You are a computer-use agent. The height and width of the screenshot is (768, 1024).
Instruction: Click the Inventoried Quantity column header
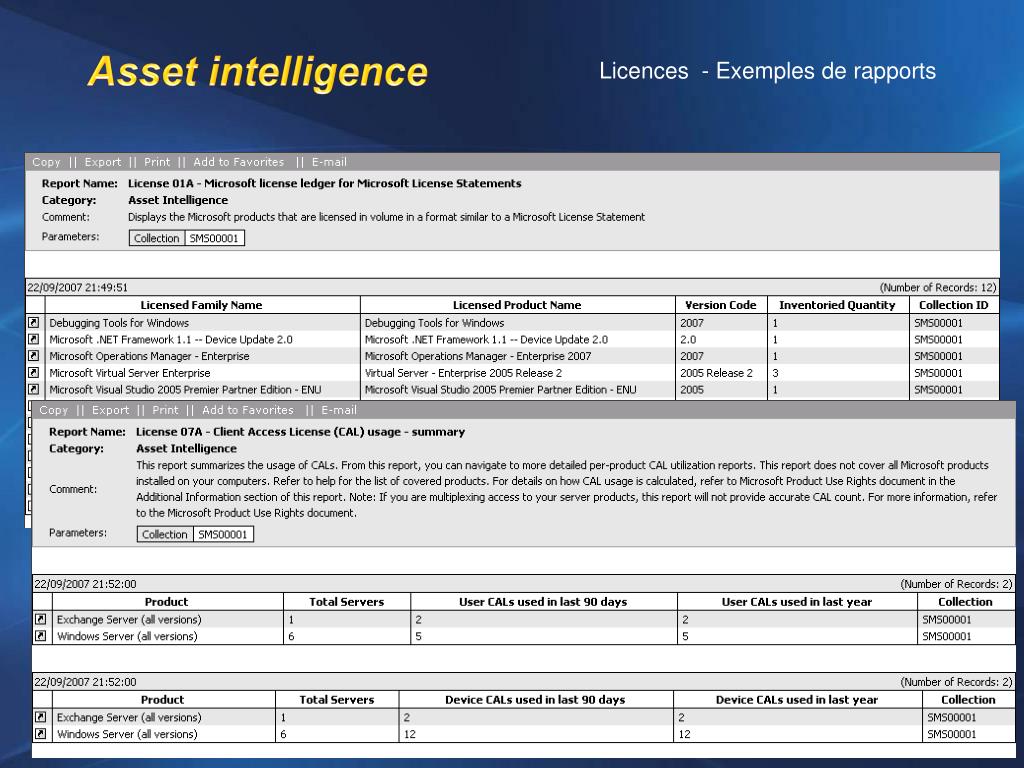(837, 305)
